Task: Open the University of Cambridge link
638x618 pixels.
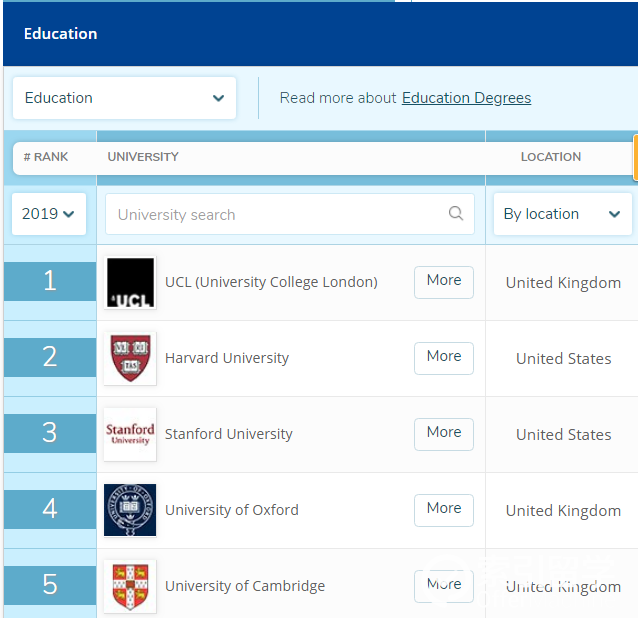Action: (x=245, y=586)
